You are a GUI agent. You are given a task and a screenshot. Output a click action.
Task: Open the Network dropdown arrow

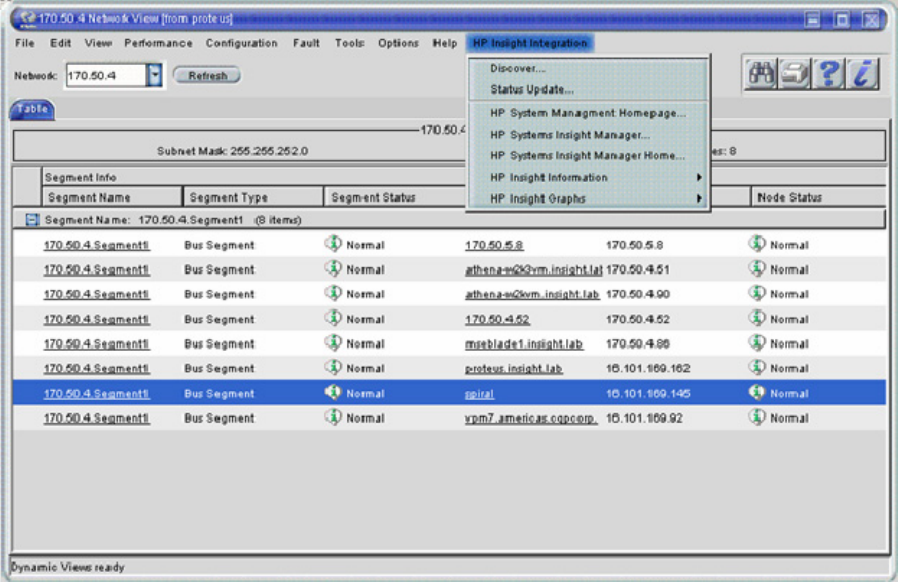[154, 75]
